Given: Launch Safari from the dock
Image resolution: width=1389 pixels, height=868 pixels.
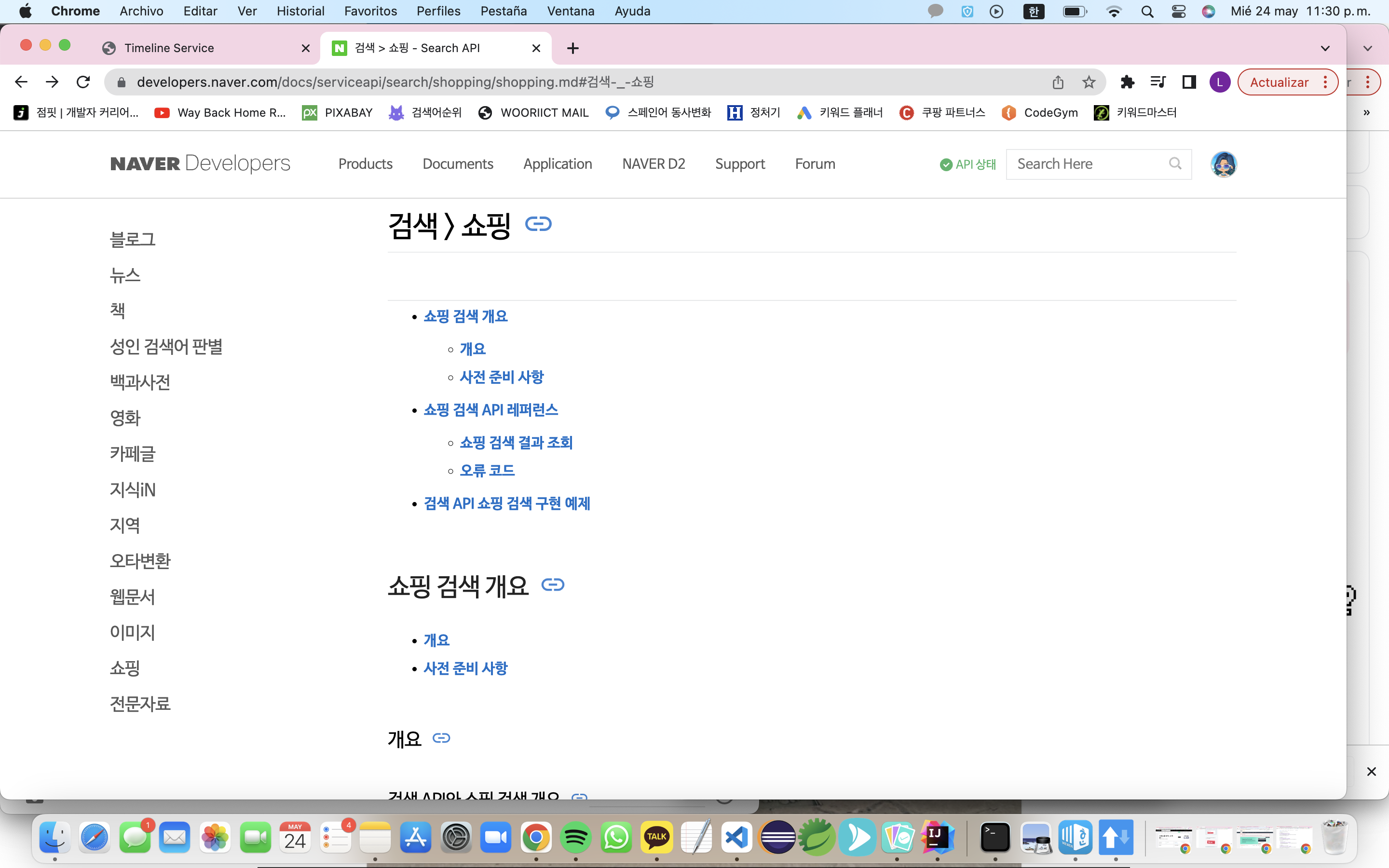Looking at the screenshot, I should point(95,838).
